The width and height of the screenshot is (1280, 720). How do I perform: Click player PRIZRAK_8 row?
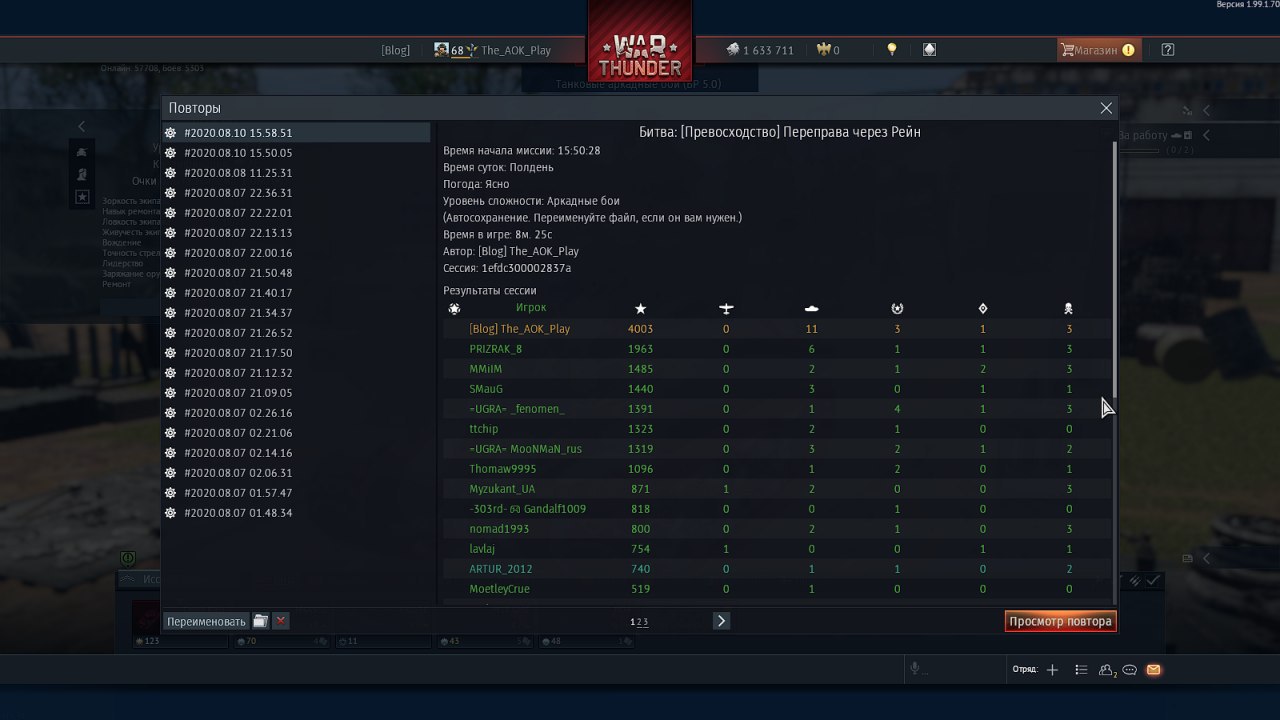(776, 349)
